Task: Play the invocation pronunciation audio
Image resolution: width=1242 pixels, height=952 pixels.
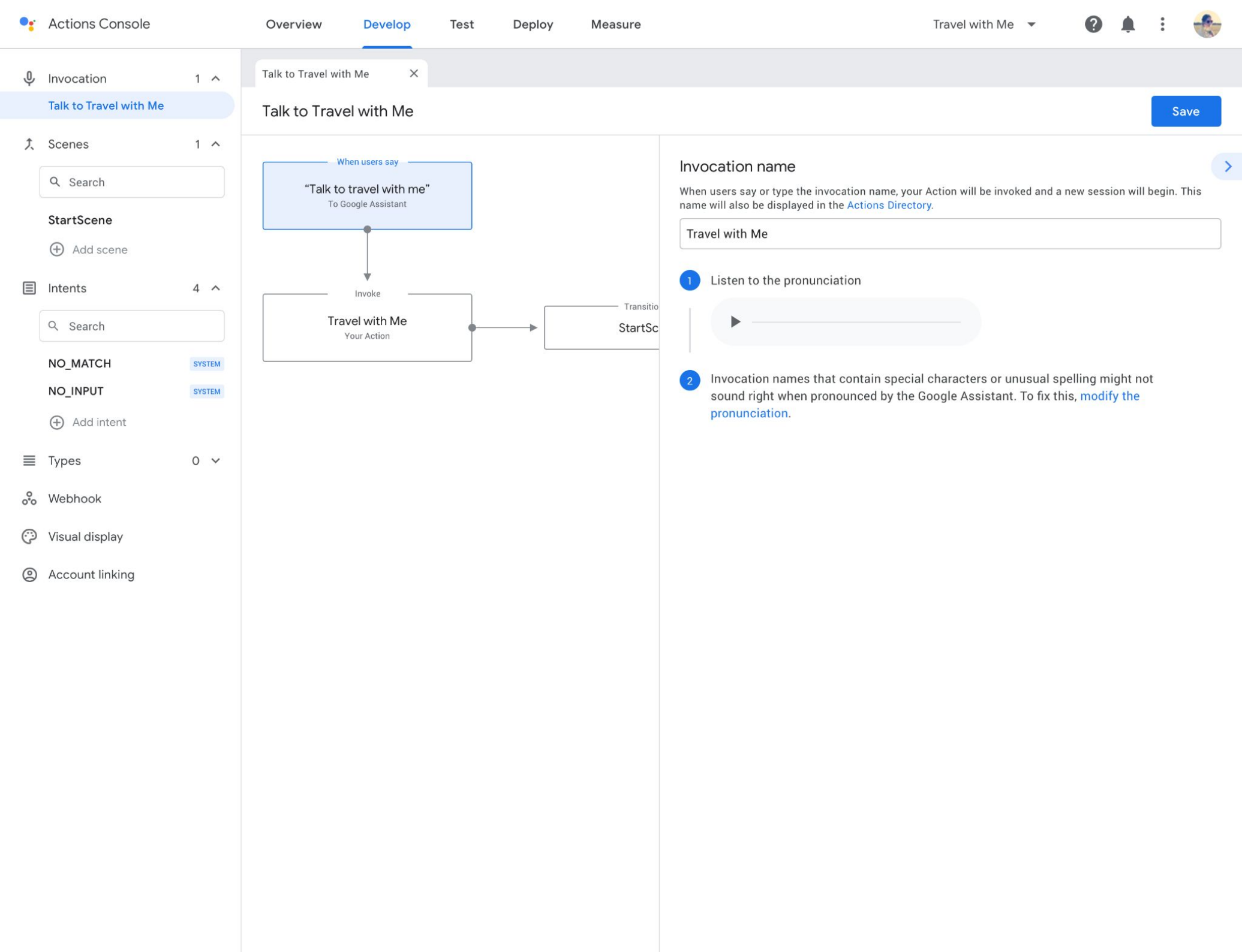Action: coord(735,321)
